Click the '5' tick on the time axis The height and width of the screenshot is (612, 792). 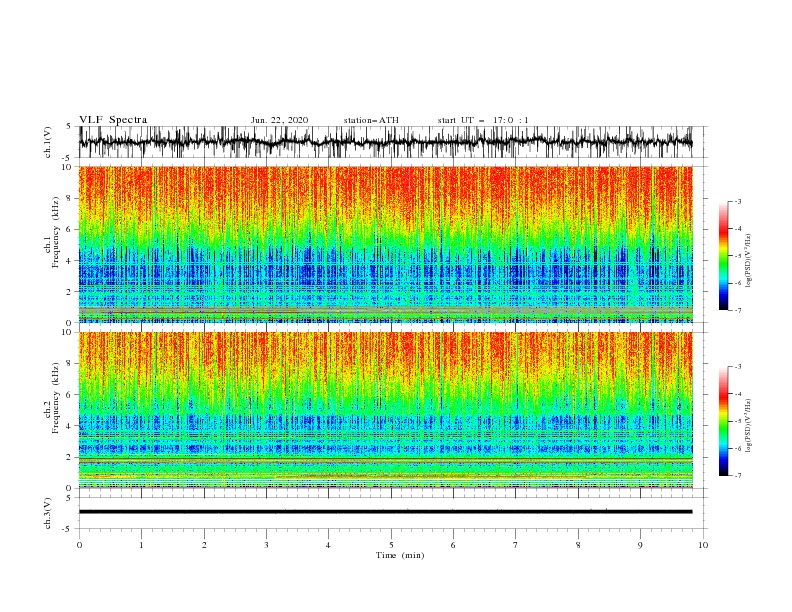point(391,545)
